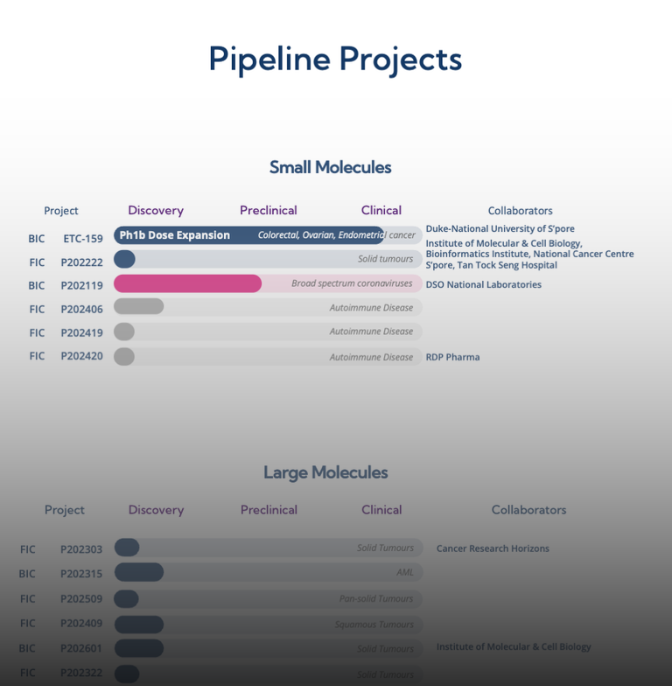
Task: Click the Small Molecules section heading
Action: coord(330,168)
